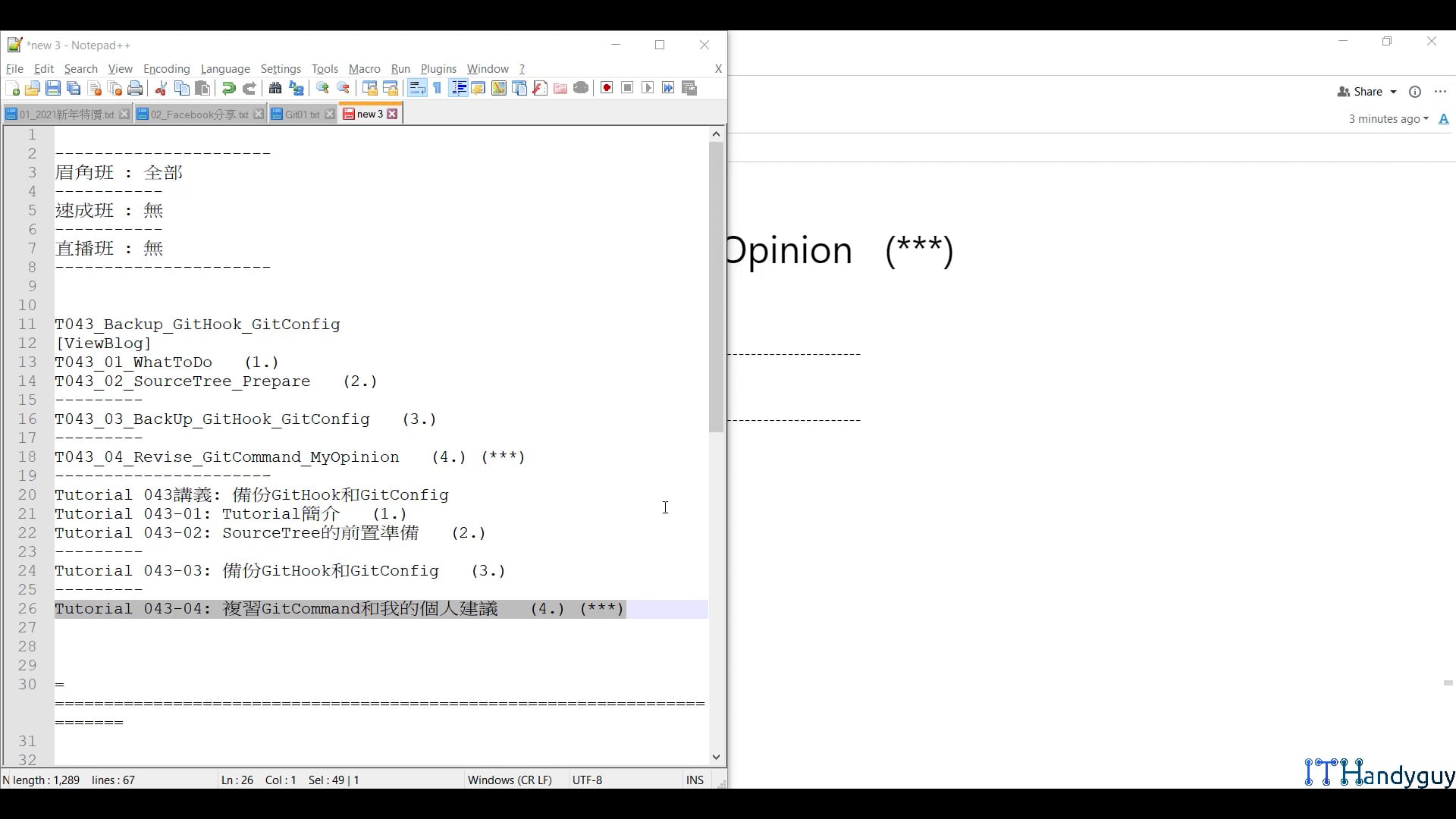Toggle Show All Characters (paragraph mark icon)
The image size is (1456, 819).
pos(438,88)
